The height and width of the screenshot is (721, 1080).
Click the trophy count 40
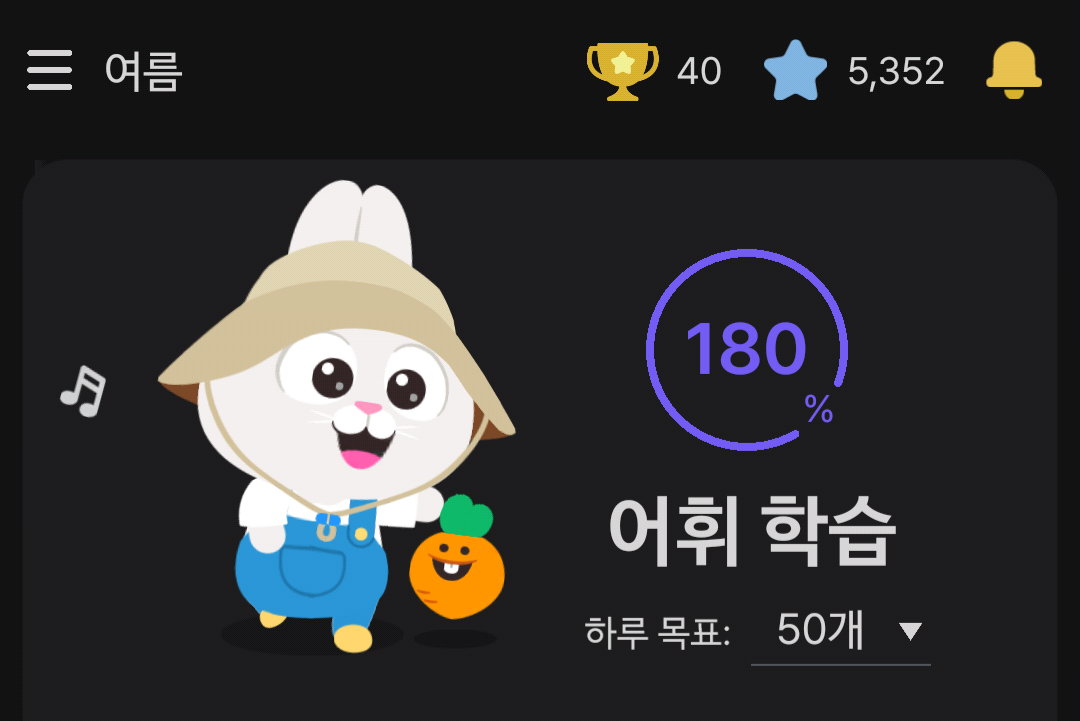(699, 71)
